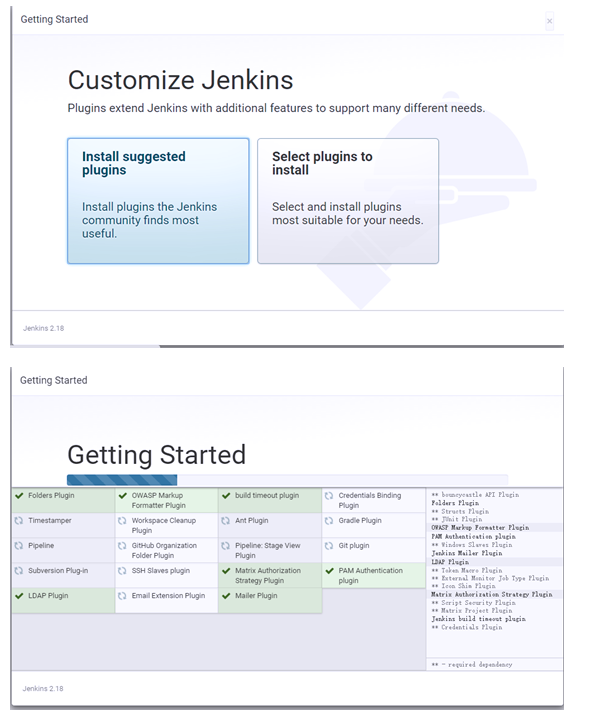Click Pipeline: Stage View spinner icon
The width and height of the screenshot is (610, 715).
(226, 546)
